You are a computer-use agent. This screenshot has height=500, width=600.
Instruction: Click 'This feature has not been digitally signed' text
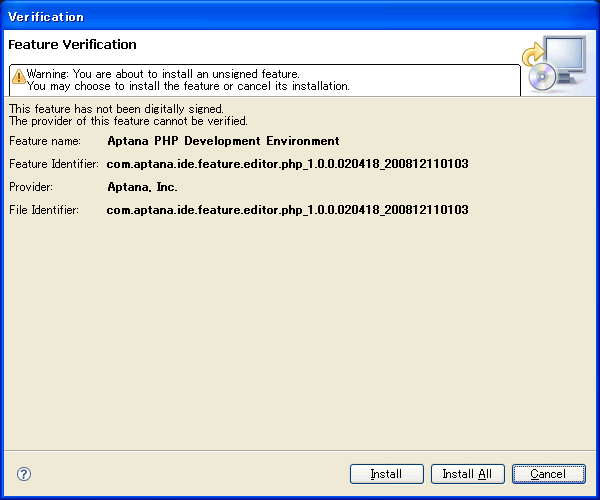(116, 109)
